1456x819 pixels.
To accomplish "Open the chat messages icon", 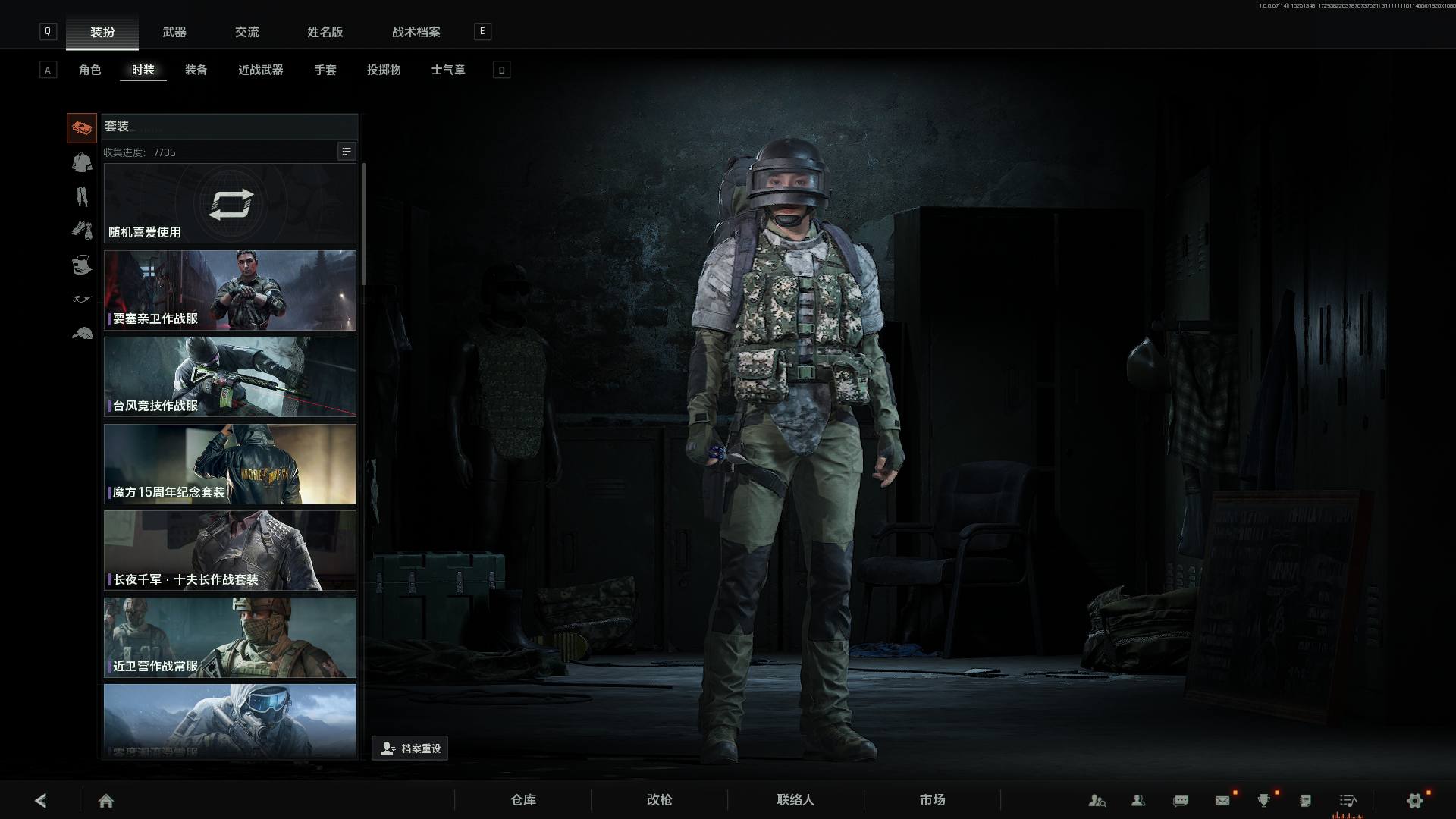I will 1181,800.
